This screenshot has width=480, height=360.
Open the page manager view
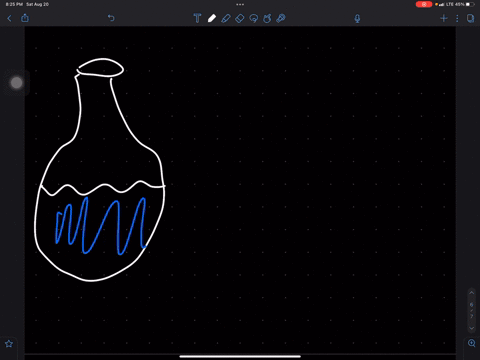click(471, 18)
